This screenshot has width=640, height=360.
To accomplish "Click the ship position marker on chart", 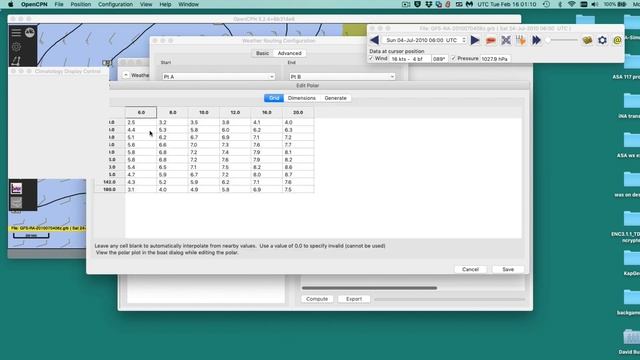I will pyautogui.click(x=107, y=63).
